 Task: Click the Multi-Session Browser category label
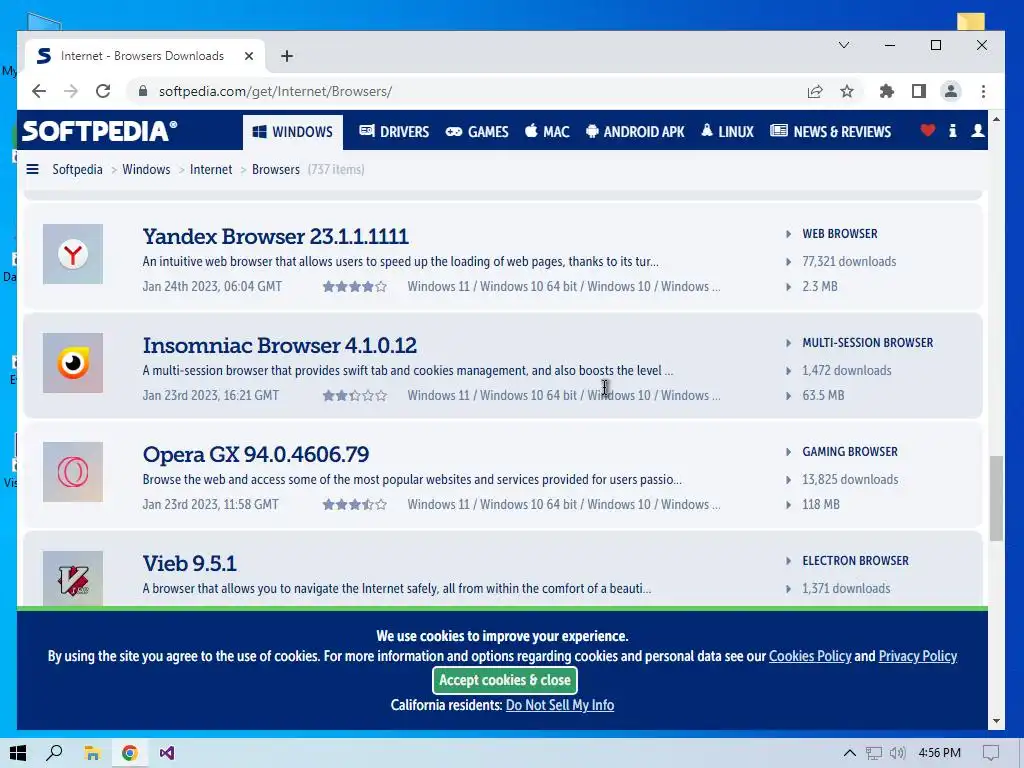[867, 343]
